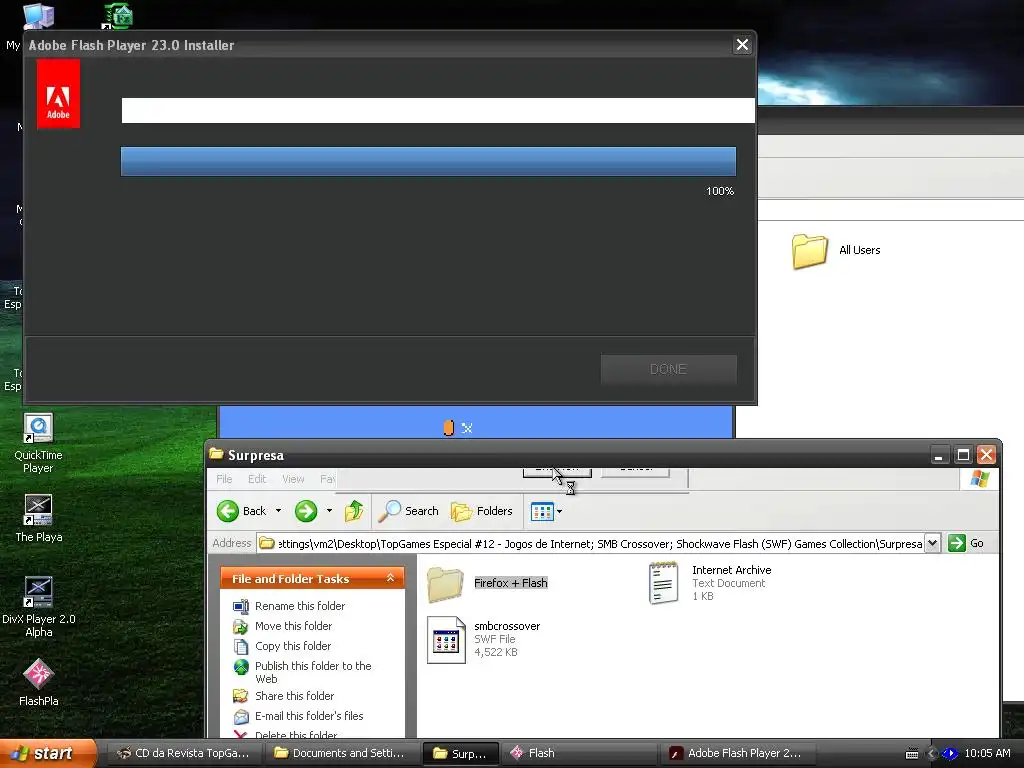Image resolution: width=1024 pixels, height=768 pixels.
Task: Click the Start button
Action: [x=48, y=753]
